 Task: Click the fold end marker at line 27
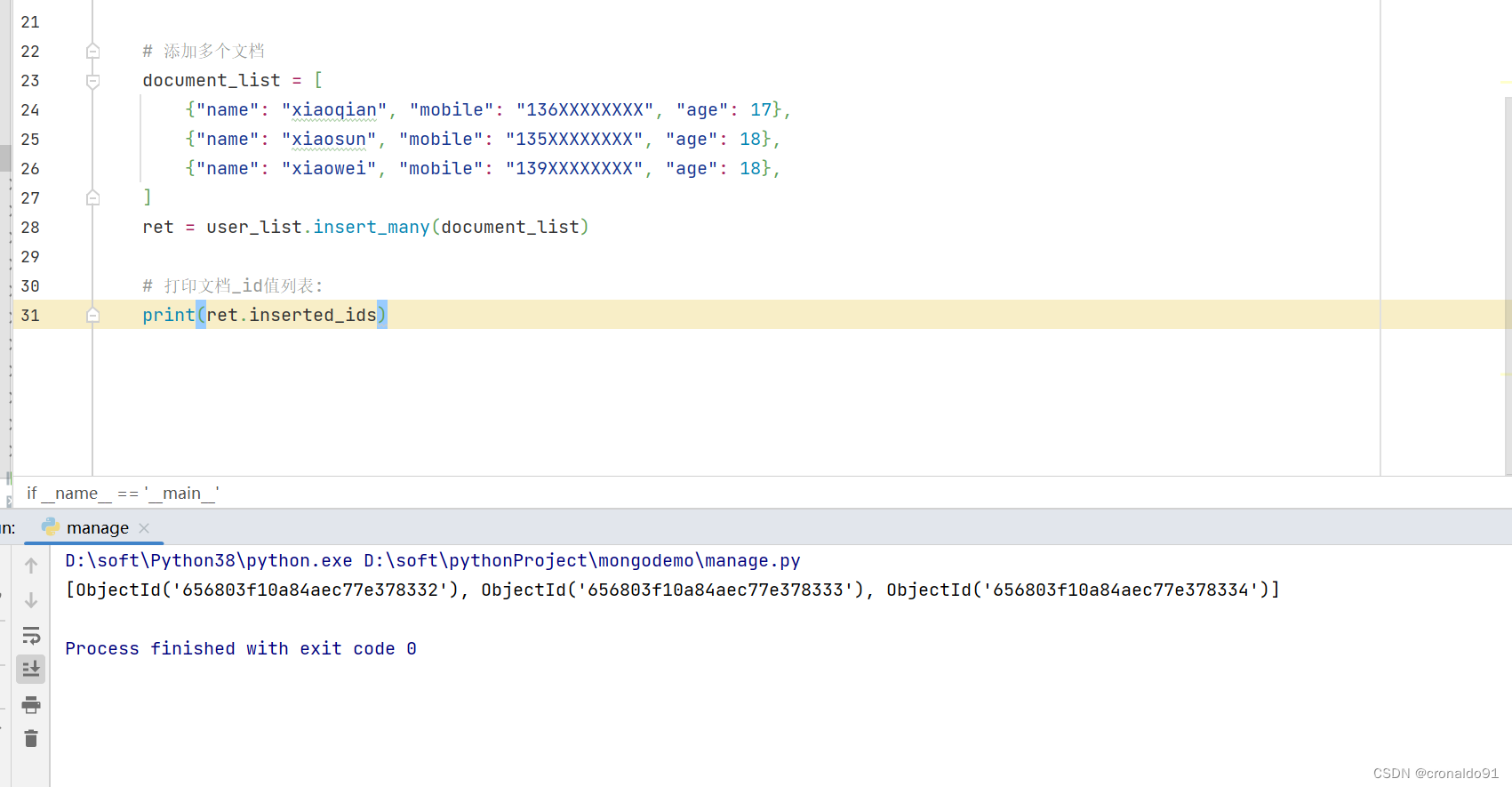point(92,197)
